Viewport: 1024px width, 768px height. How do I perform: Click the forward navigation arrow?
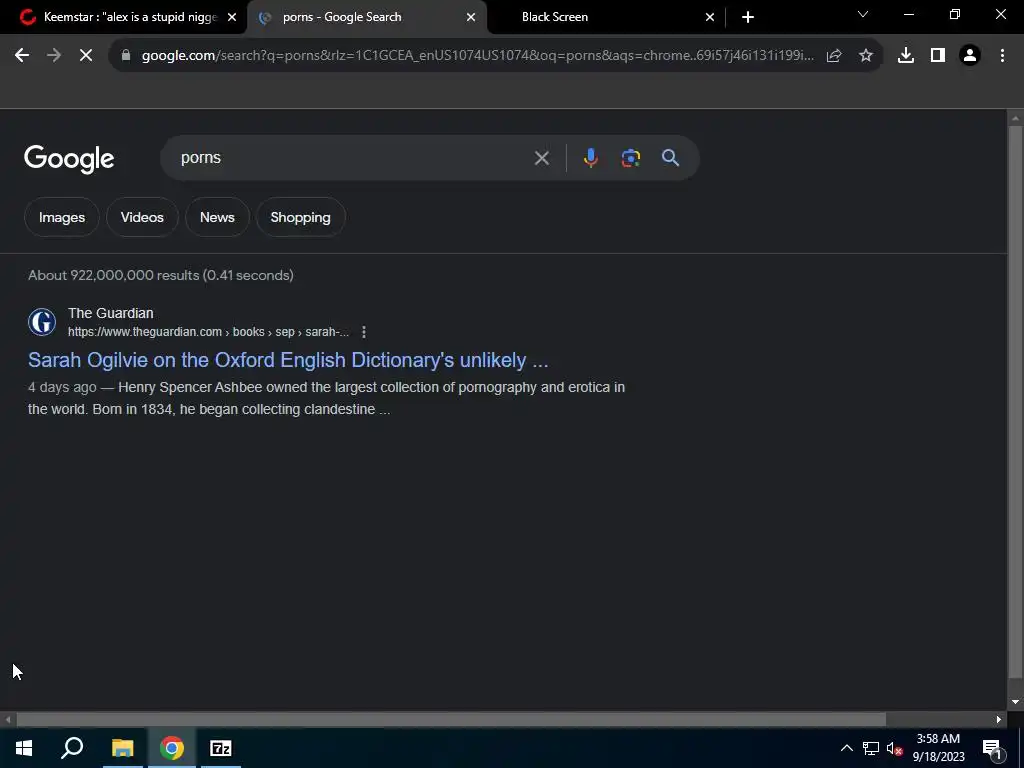coord(54,56)
